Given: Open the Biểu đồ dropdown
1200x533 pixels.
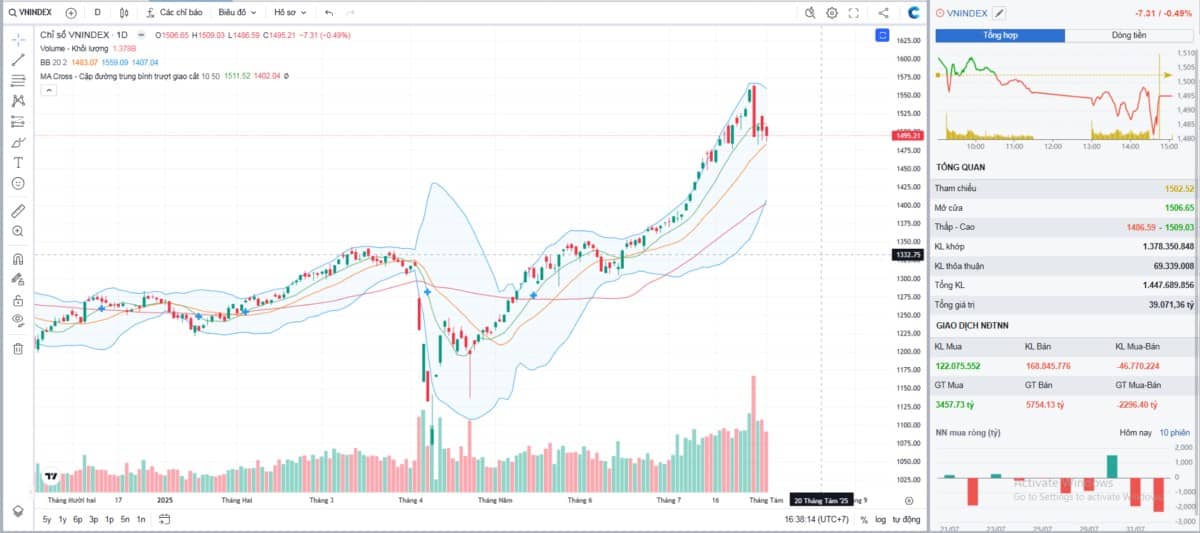Looking at the screenshot, I should [237, 13].
